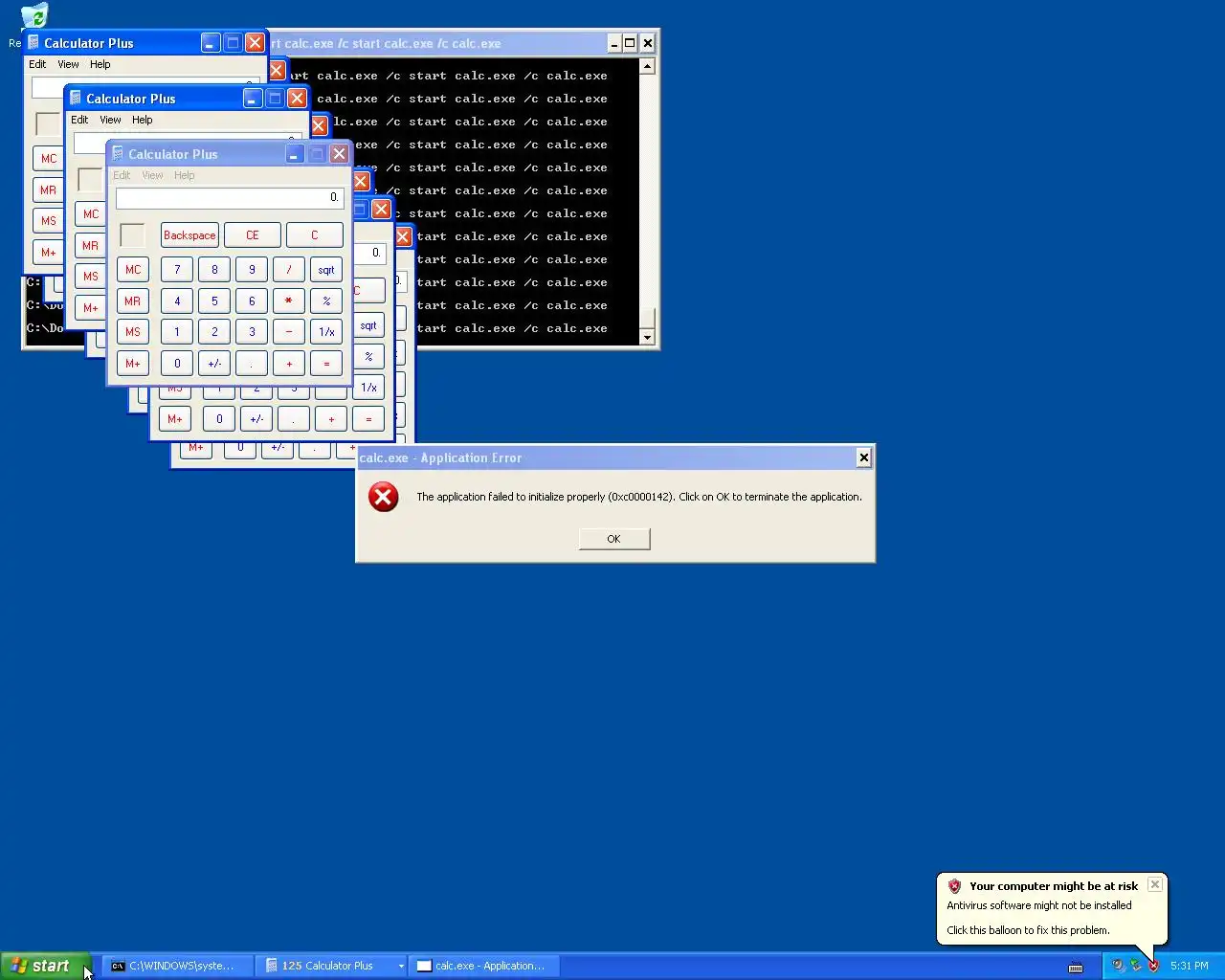
Task: Click MR in the calculator with Backspace visible
Action: 133,301
